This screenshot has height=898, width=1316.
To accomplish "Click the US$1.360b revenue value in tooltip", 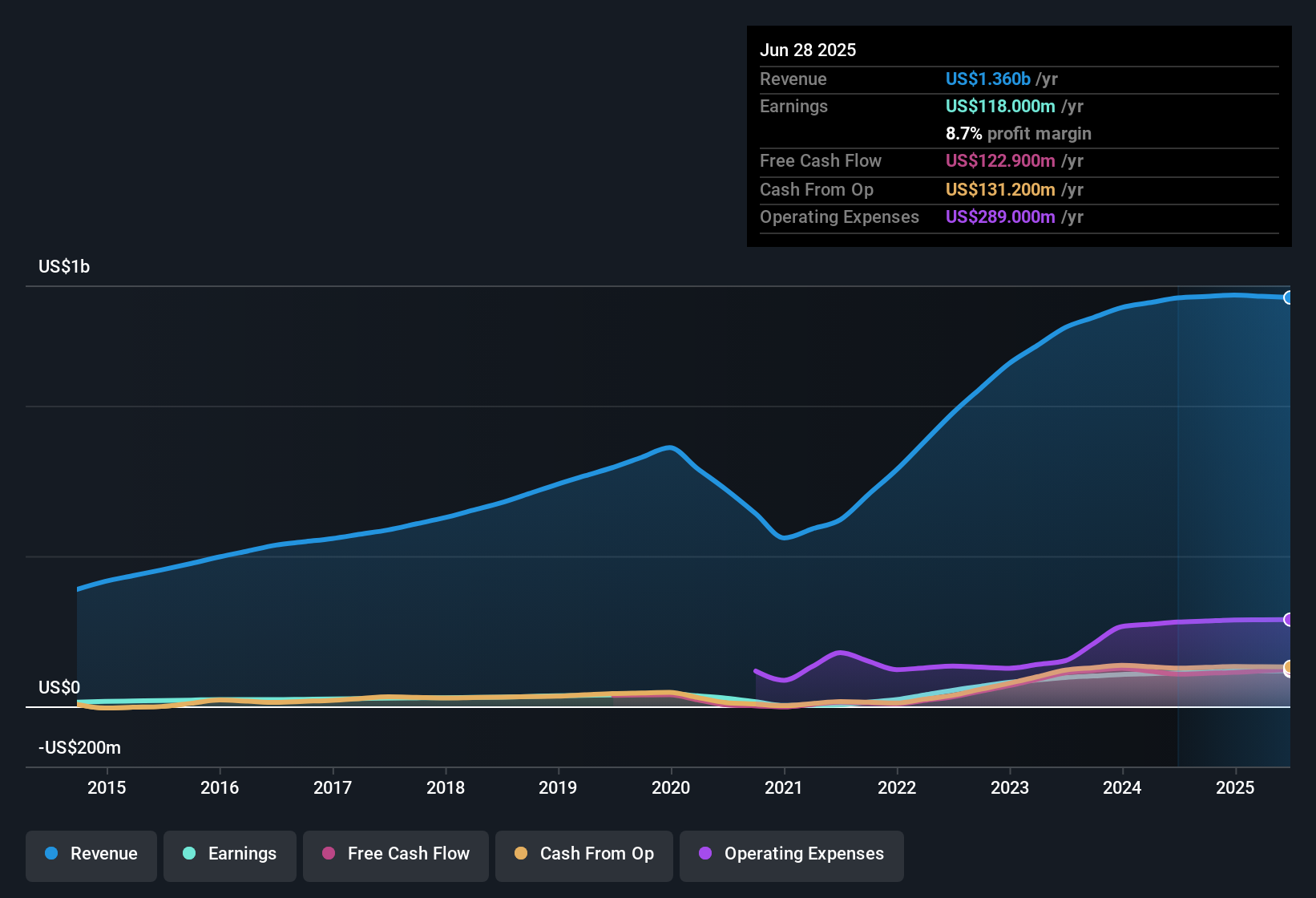I will point(987,79).
